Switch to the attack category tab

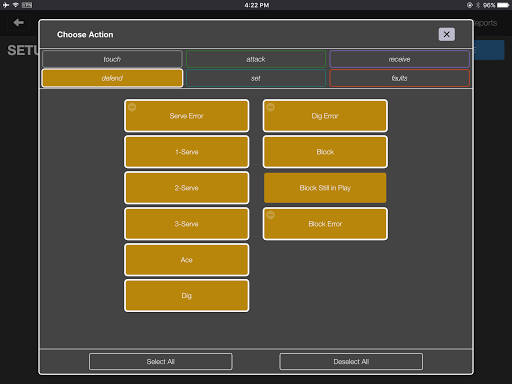(x=256, y=59)
